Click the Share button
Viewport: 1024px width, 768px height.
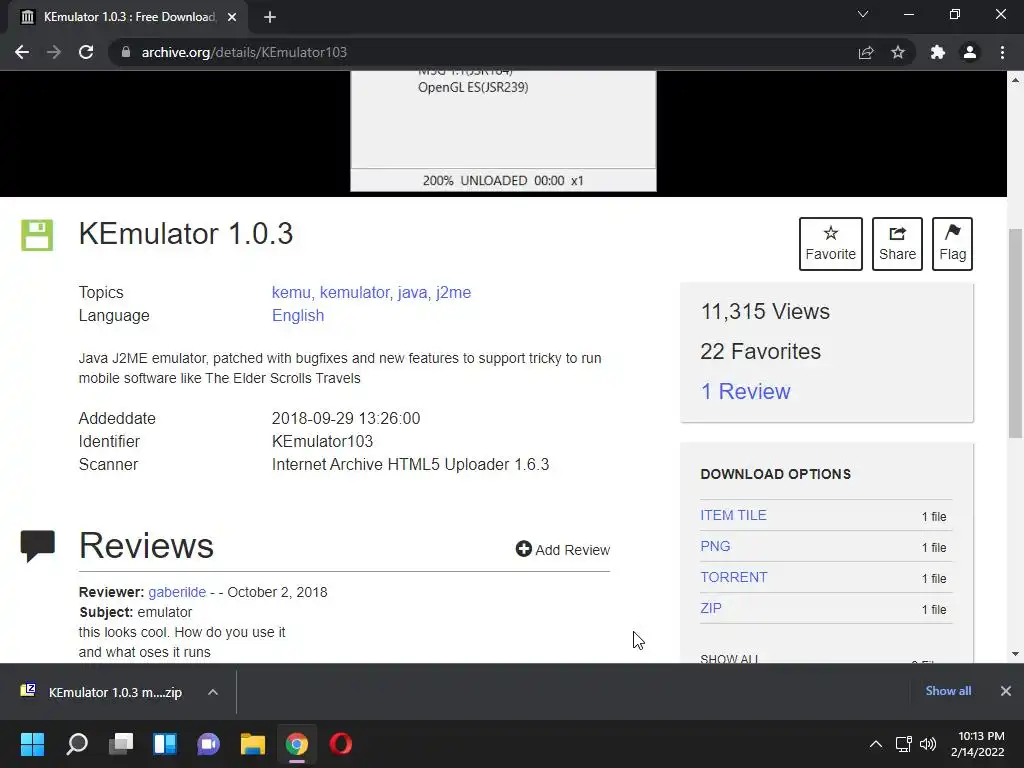point(897,244)
